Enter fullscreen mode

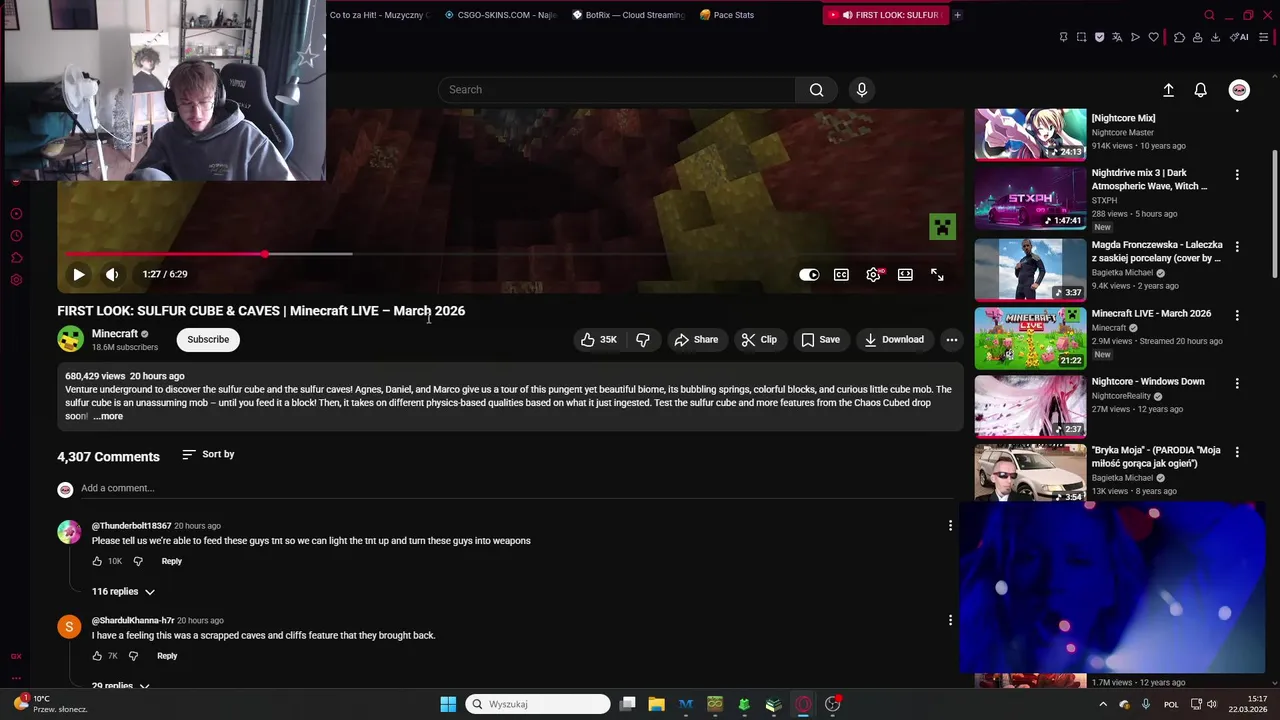pos(937,275)
